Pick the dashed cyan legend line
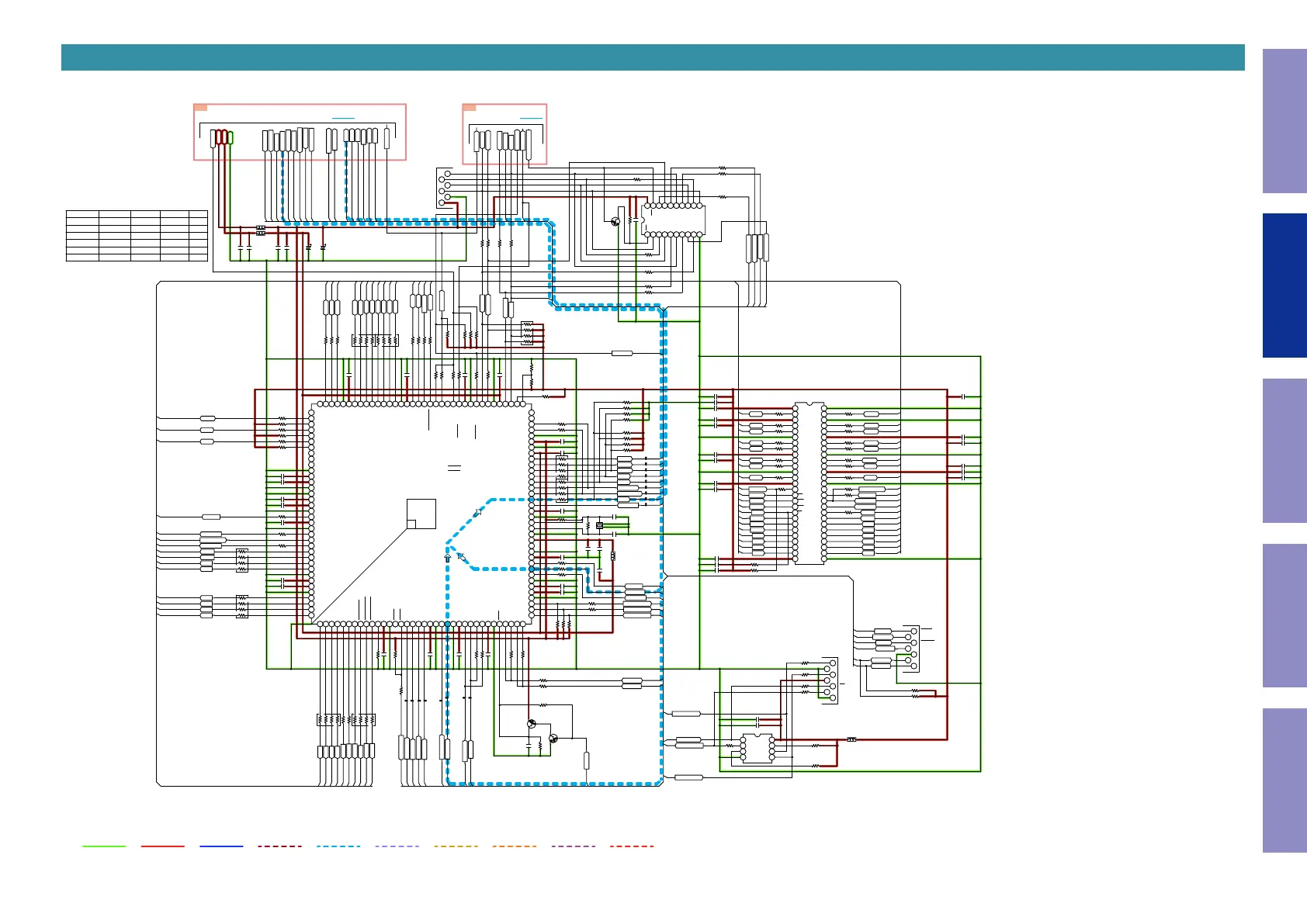This screenshot has width=1307, height=924. (338, 846)
